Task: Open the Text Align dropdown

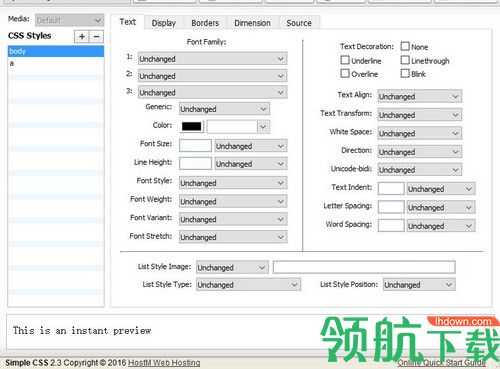Action: click(x=420, y=96)
